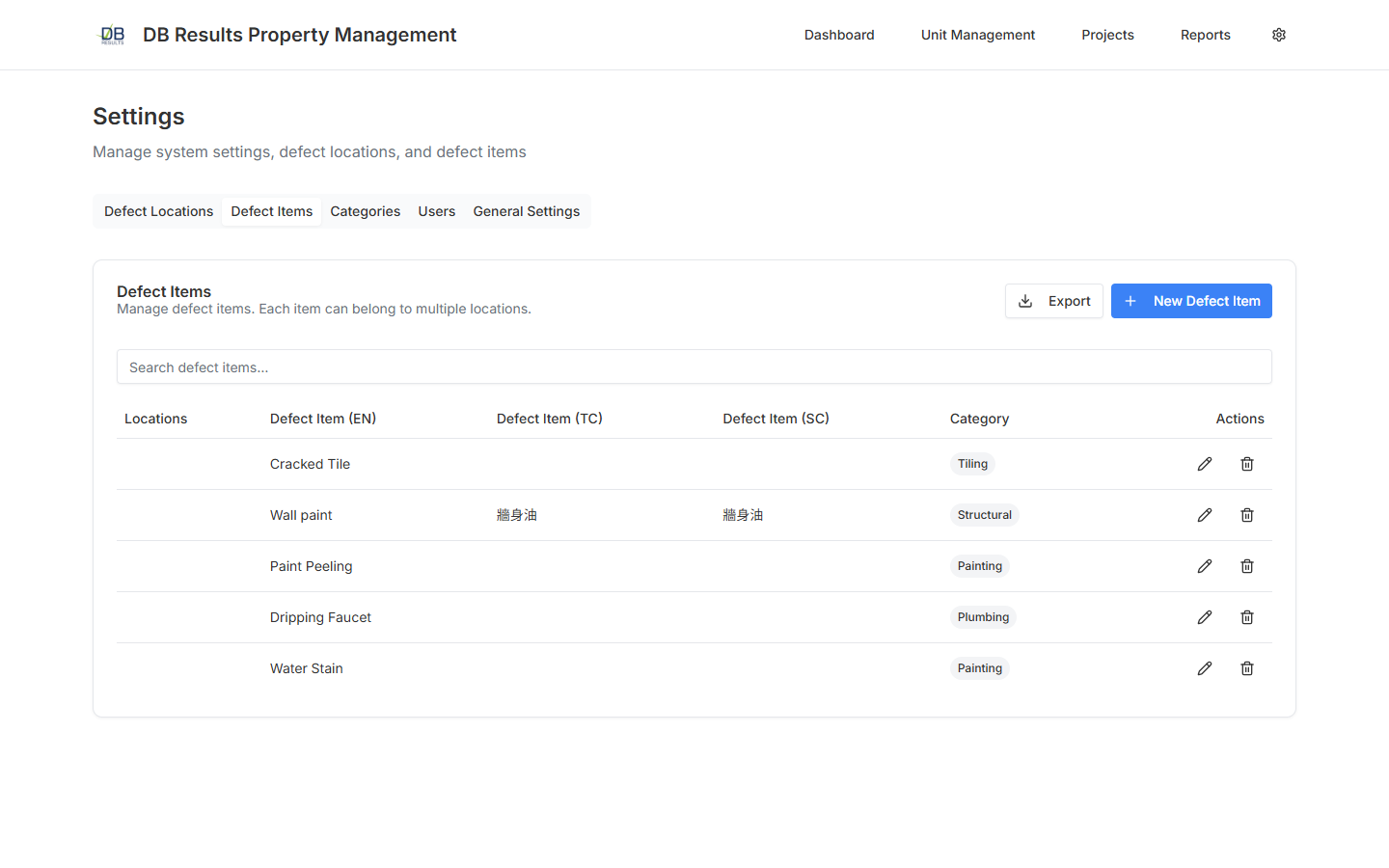1389x868 pixels.
Task: Edit the Wall paint defect item
Action: tap(1205, 515)
